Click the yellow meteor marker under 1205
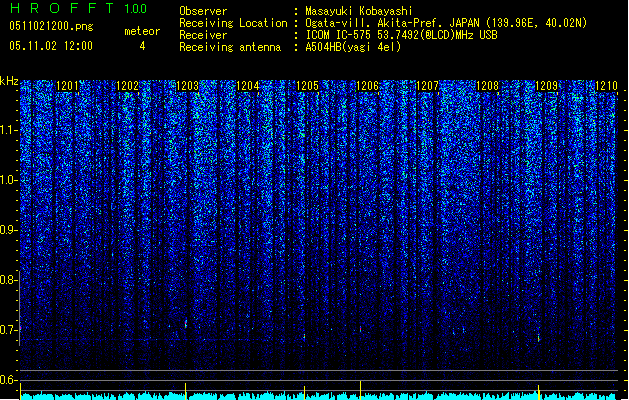Image resolution: width=629 pixels, height=400 pixels. (x=304, y=392)
